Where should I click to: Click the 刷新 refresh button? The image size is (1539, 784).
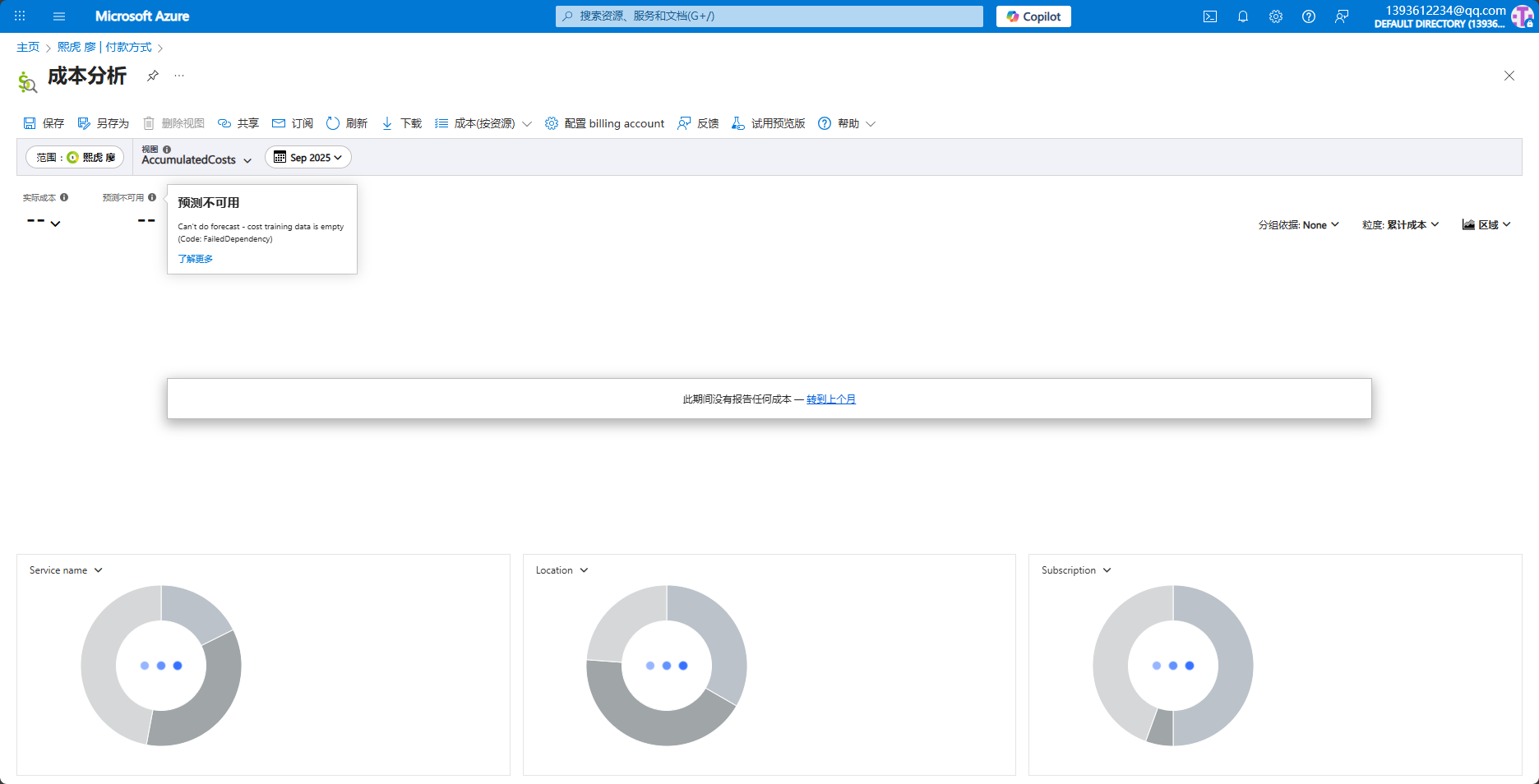[x=347, y=123]
